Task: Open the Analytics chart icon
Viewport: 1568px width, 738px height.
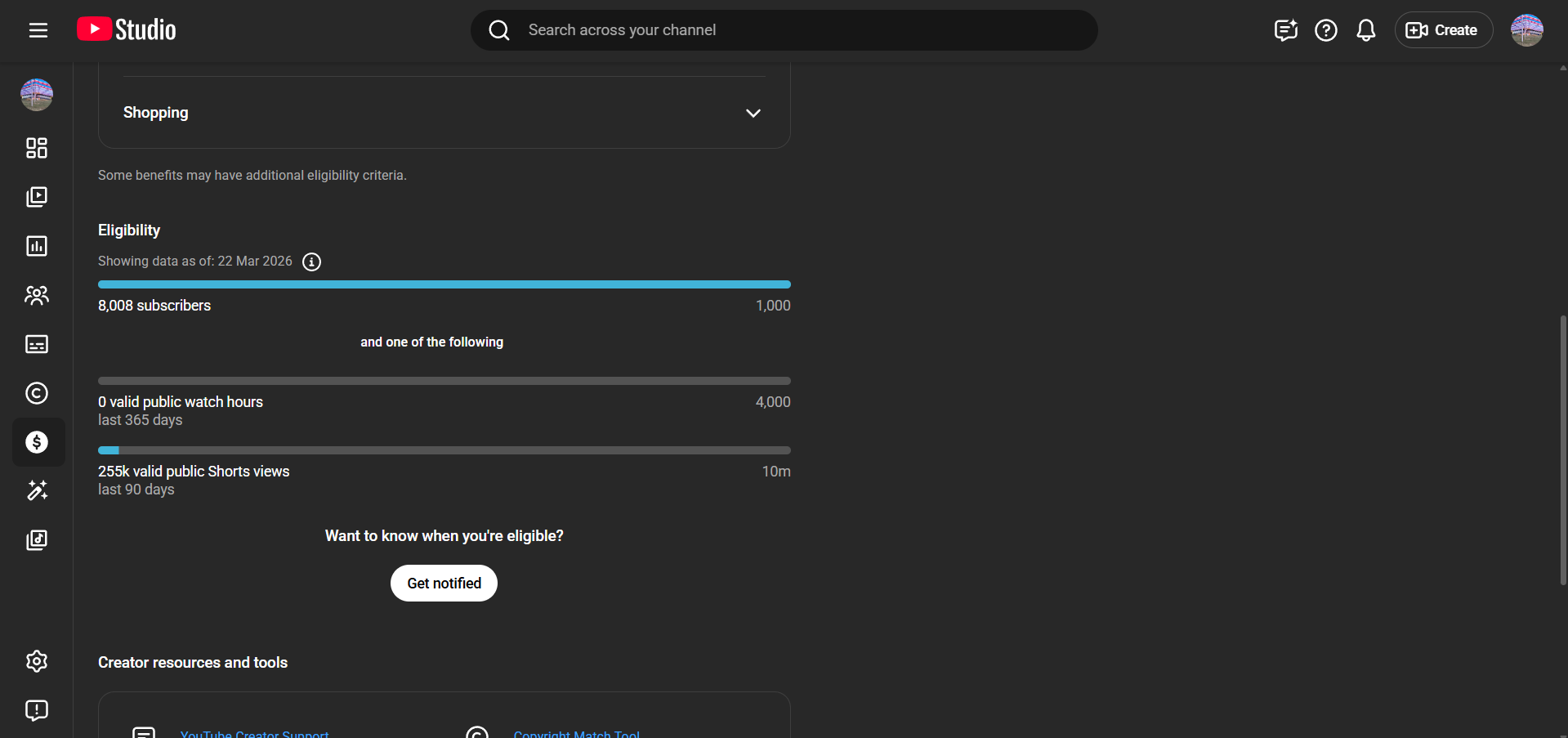Action: coord(37,246)
